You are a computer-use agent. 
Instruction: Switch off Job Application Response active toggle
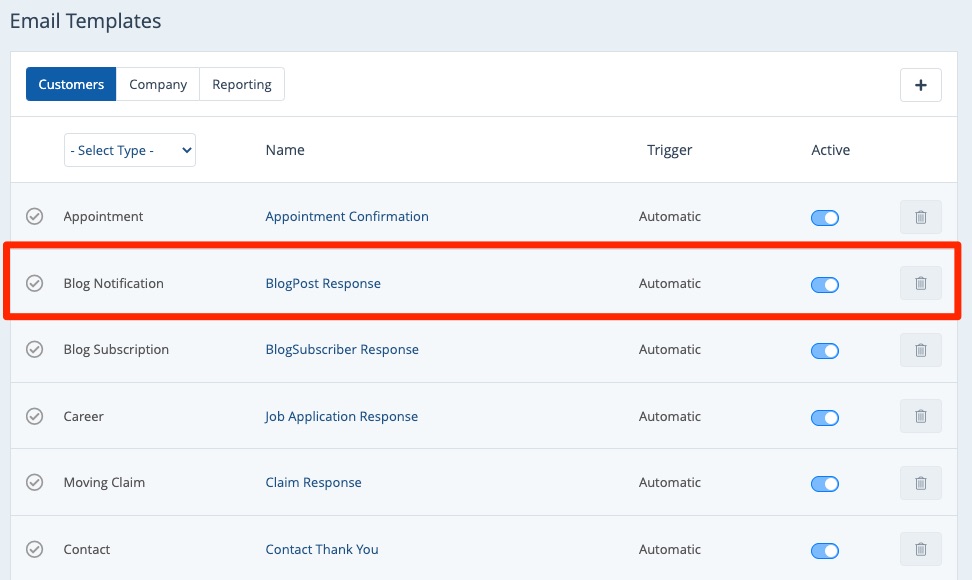click(824, 418)
